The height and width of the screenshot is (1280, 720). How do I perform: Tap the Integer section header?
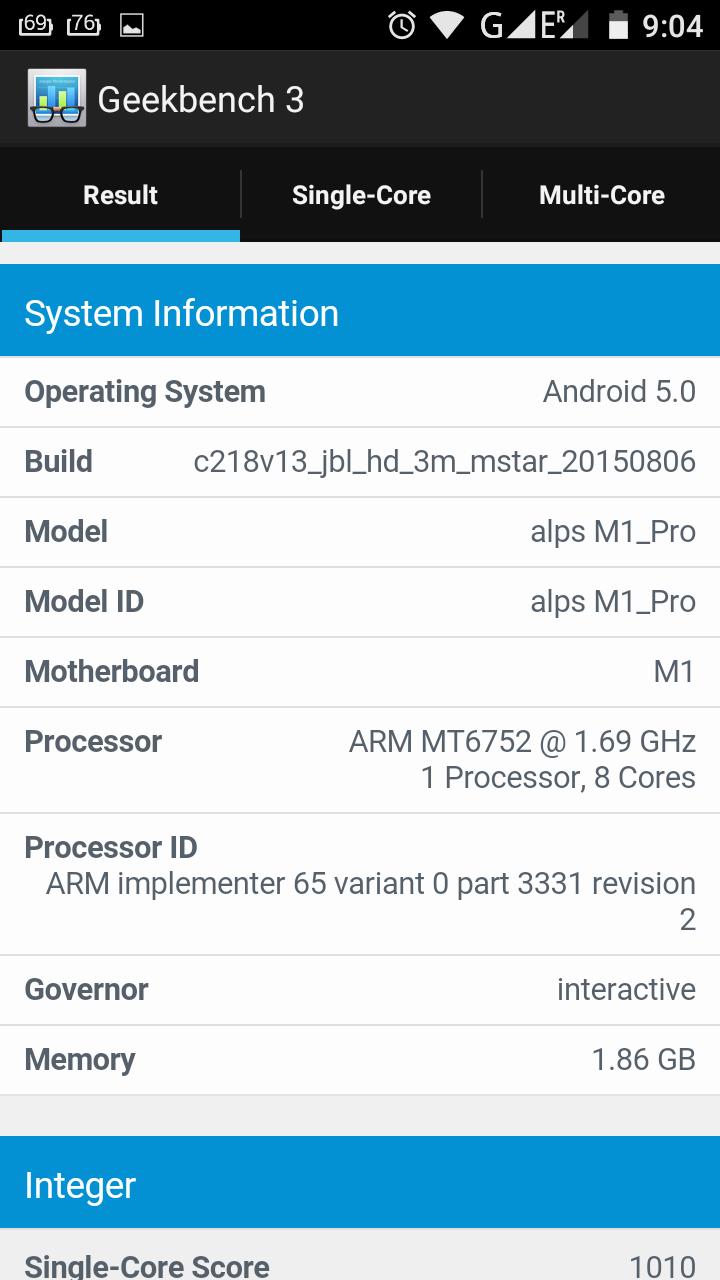tap(360, 1185)
